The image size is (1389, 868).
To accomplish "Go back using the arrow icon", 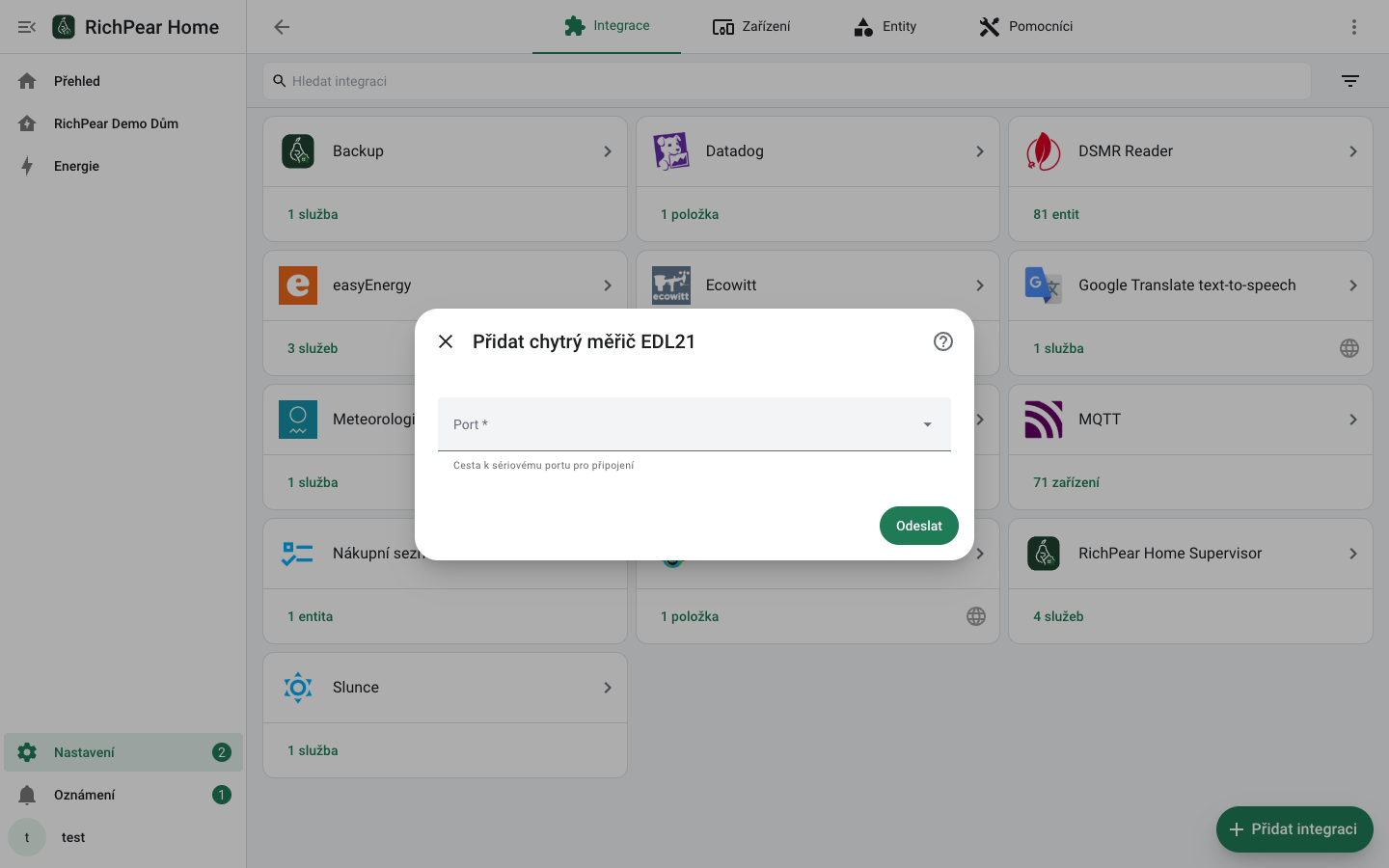I will pos(282,27).
